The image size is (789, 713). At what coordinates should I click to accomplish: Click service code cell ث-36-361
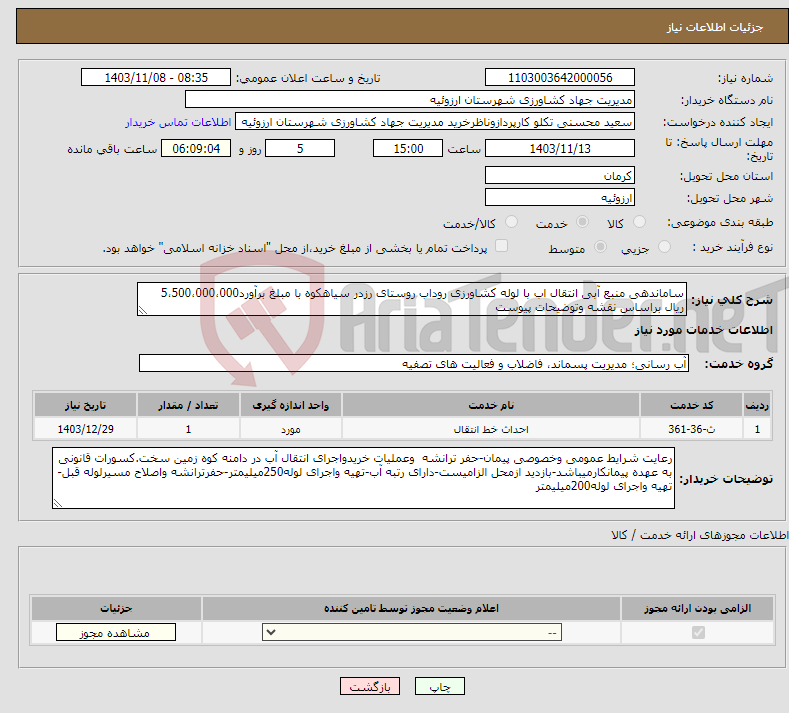tap(692, 429)
